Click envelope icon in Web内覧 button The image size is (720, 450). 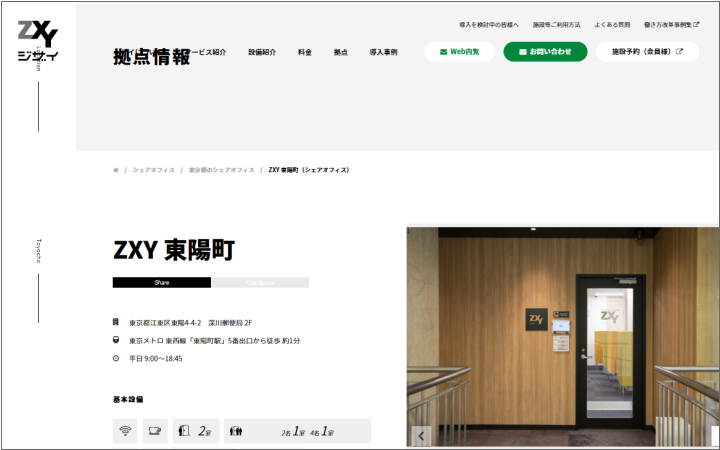(444, 52)
